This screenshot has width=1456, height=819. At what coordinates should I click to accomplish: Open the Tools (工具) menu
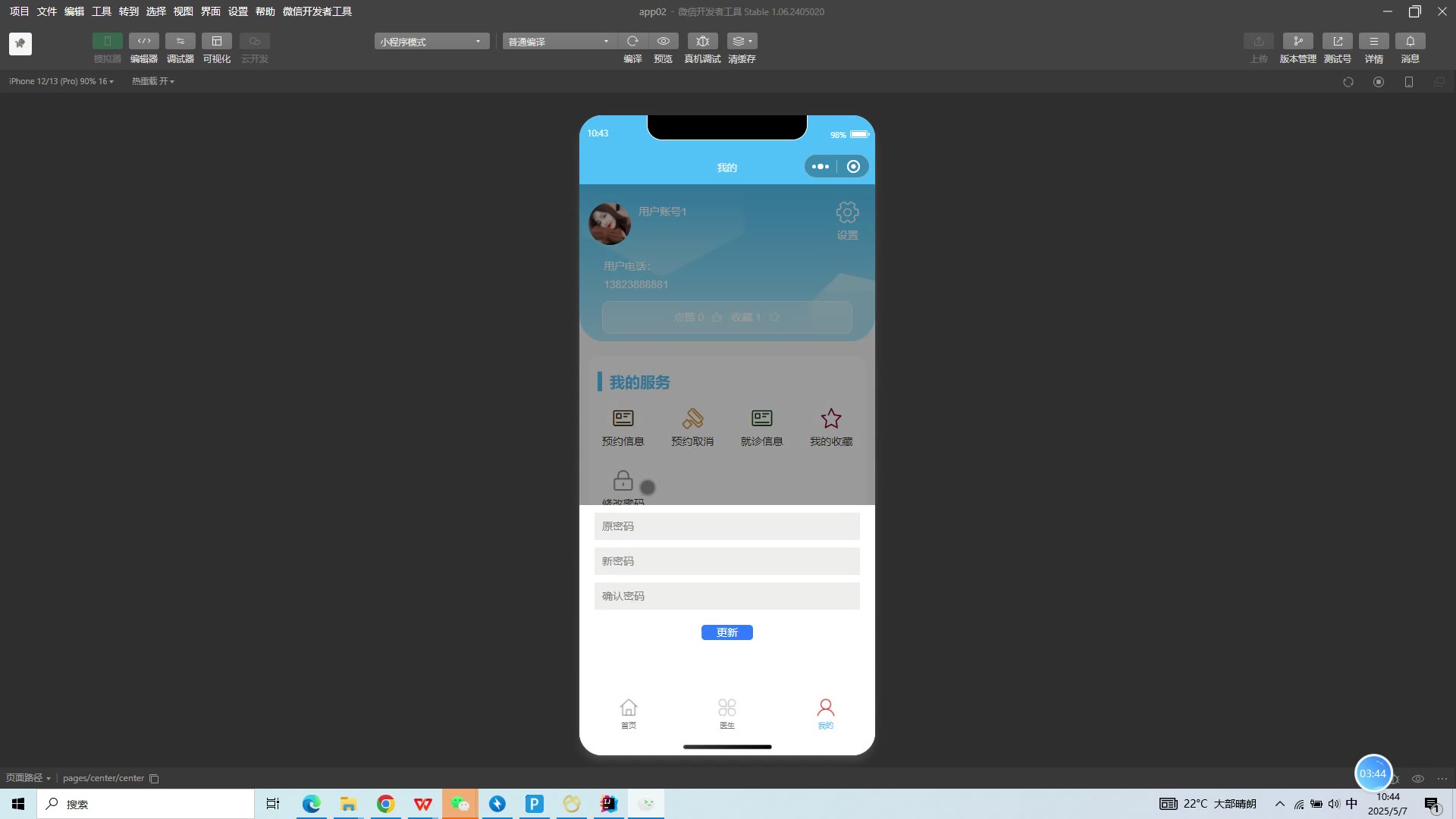[101, 11]
